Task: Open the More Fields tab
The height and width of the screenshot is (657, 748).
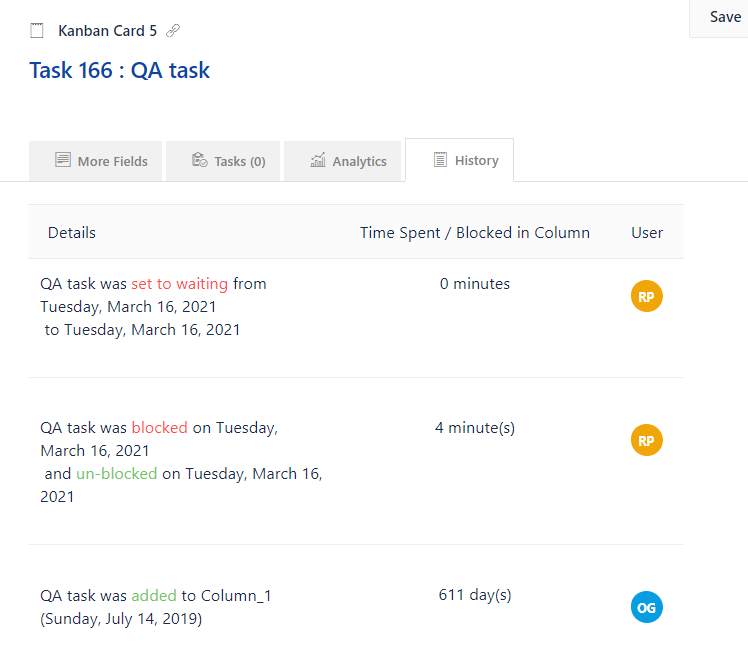Action: [x=95, y=161]
